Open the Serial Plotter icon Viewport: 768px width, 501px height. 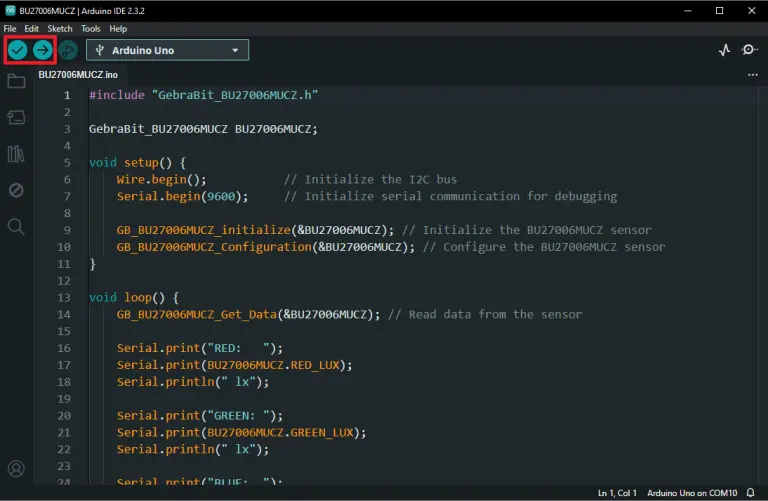pos(724,50)
